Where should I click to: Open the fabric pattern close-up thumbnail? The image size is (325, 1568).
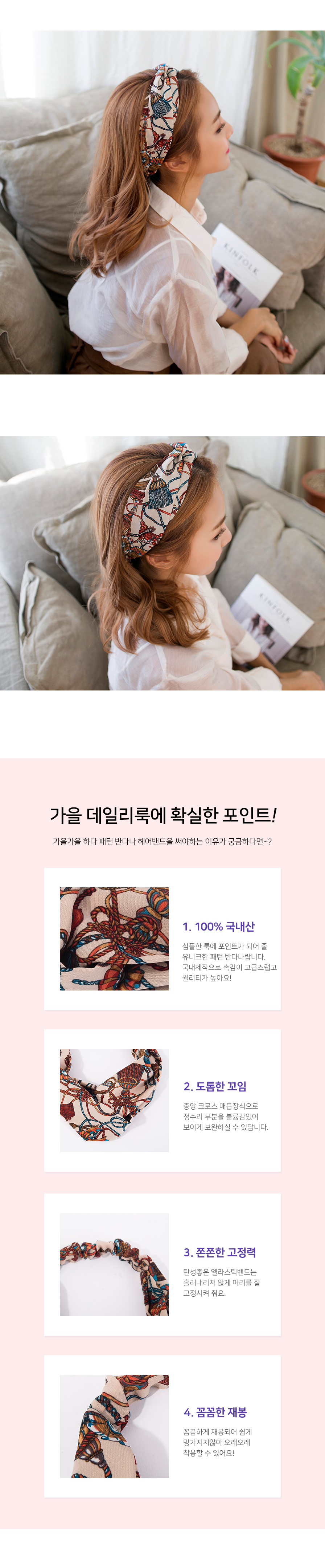pos(114,939)
